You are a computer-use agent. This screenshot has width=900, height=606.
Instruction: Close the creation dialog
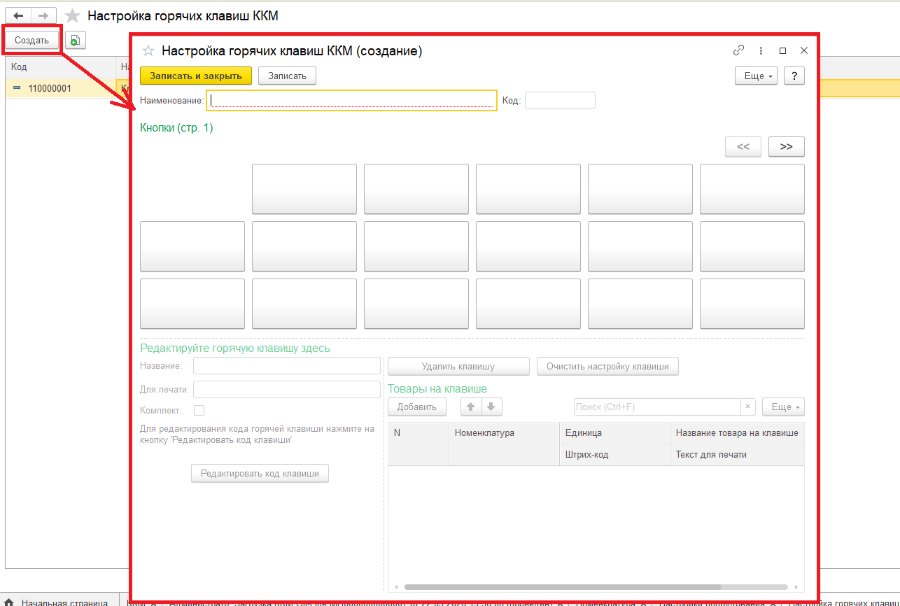(804, 50)
